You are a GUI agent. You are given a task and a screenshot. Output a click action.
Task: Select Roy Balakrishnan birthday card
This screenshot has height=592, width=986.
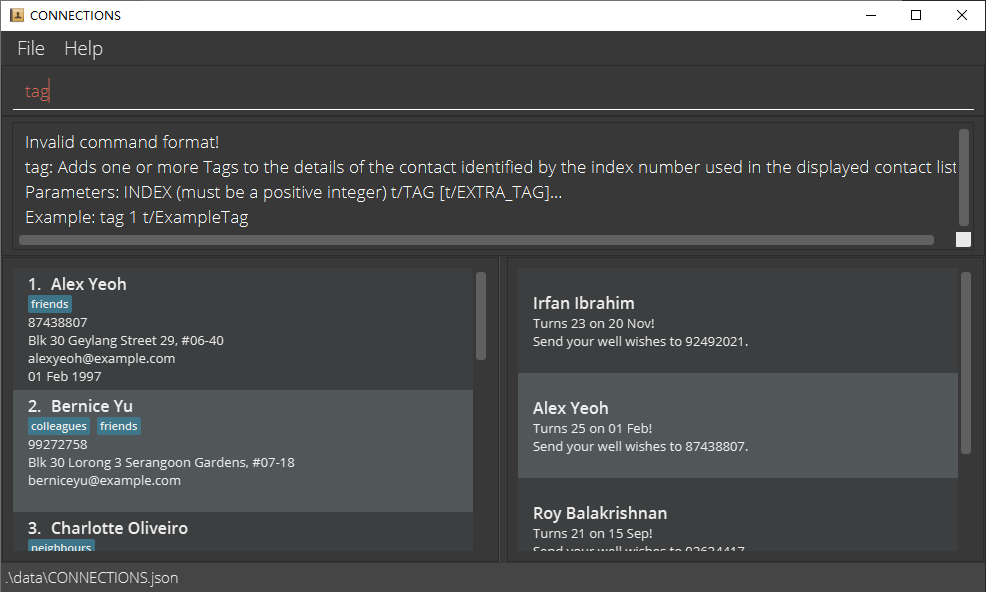coord(738,515)
